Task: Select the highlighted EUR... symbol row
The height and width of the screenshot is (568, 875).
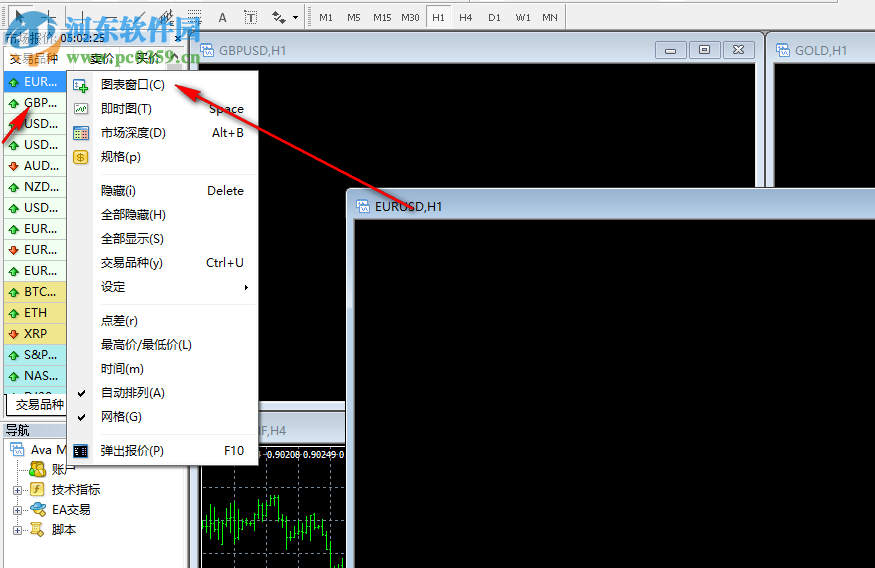Action: [x=35, y=81]
